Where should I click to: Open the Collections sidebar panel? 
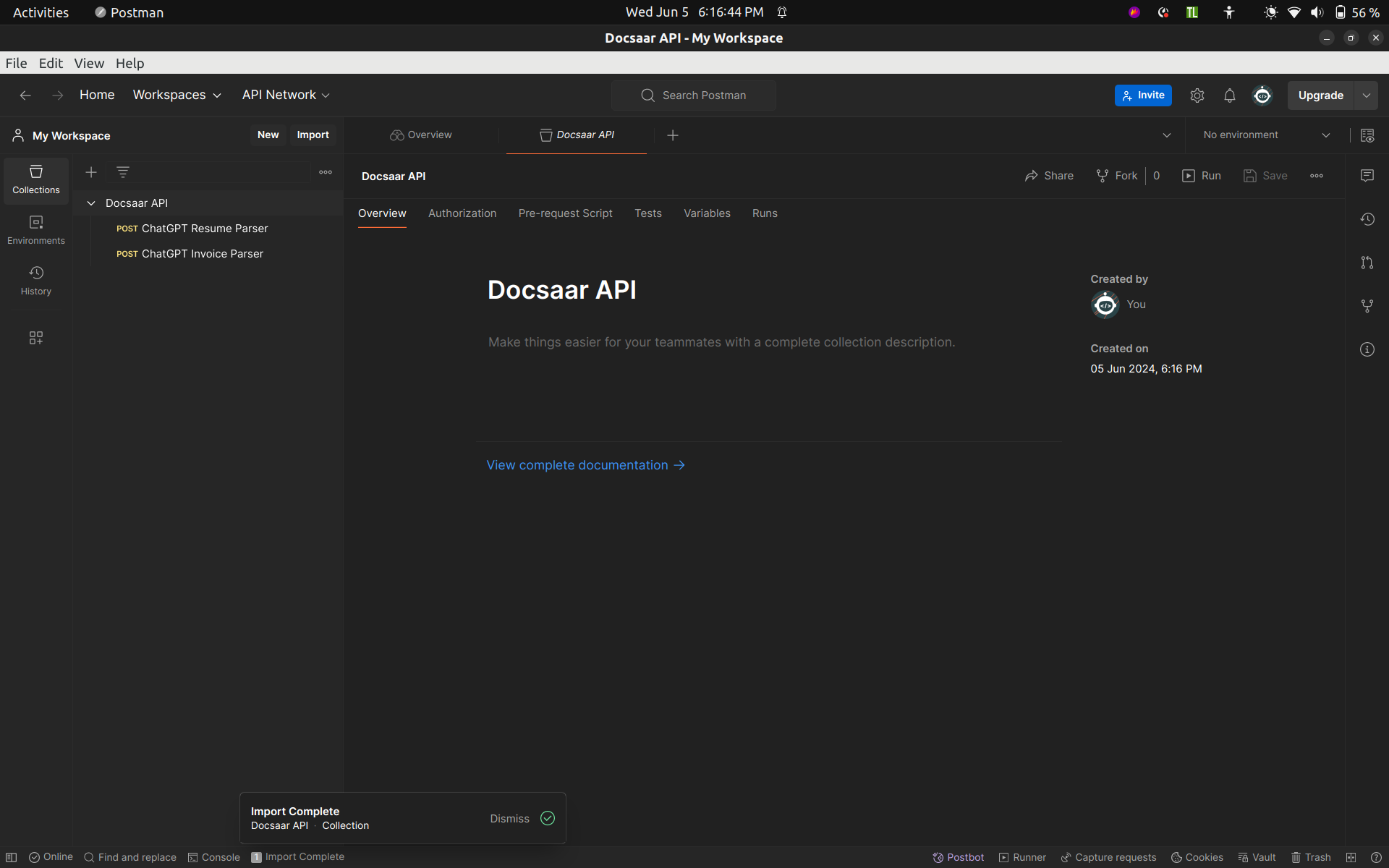[36, 179]
